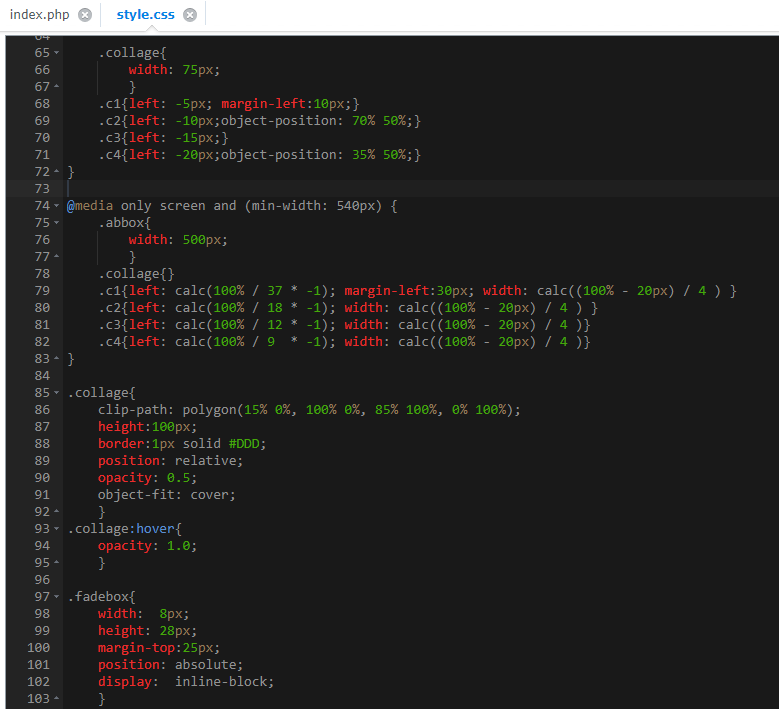Close the index.php tab
Screen dimensions: 779x709
pos(85,15)
